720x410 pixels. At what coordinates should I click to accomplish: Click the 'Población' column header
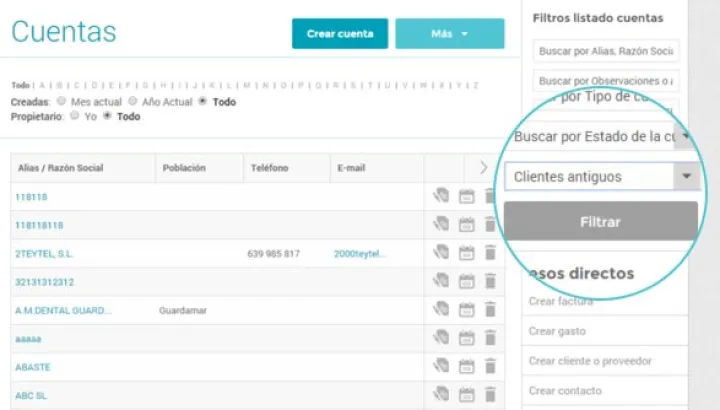(x=184, y=168)
